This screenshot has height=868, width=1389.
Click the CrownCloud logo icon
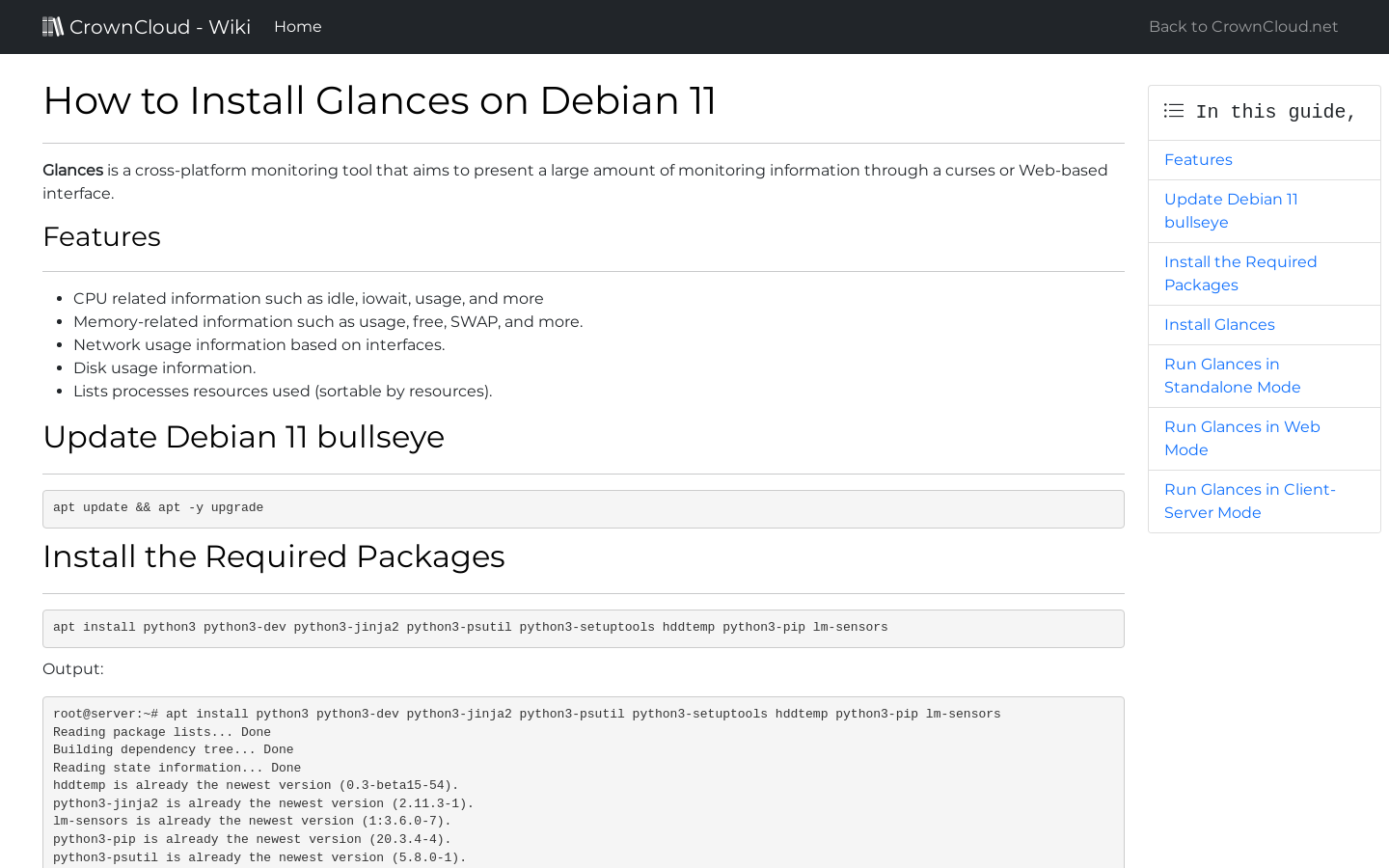coord(53,26)
